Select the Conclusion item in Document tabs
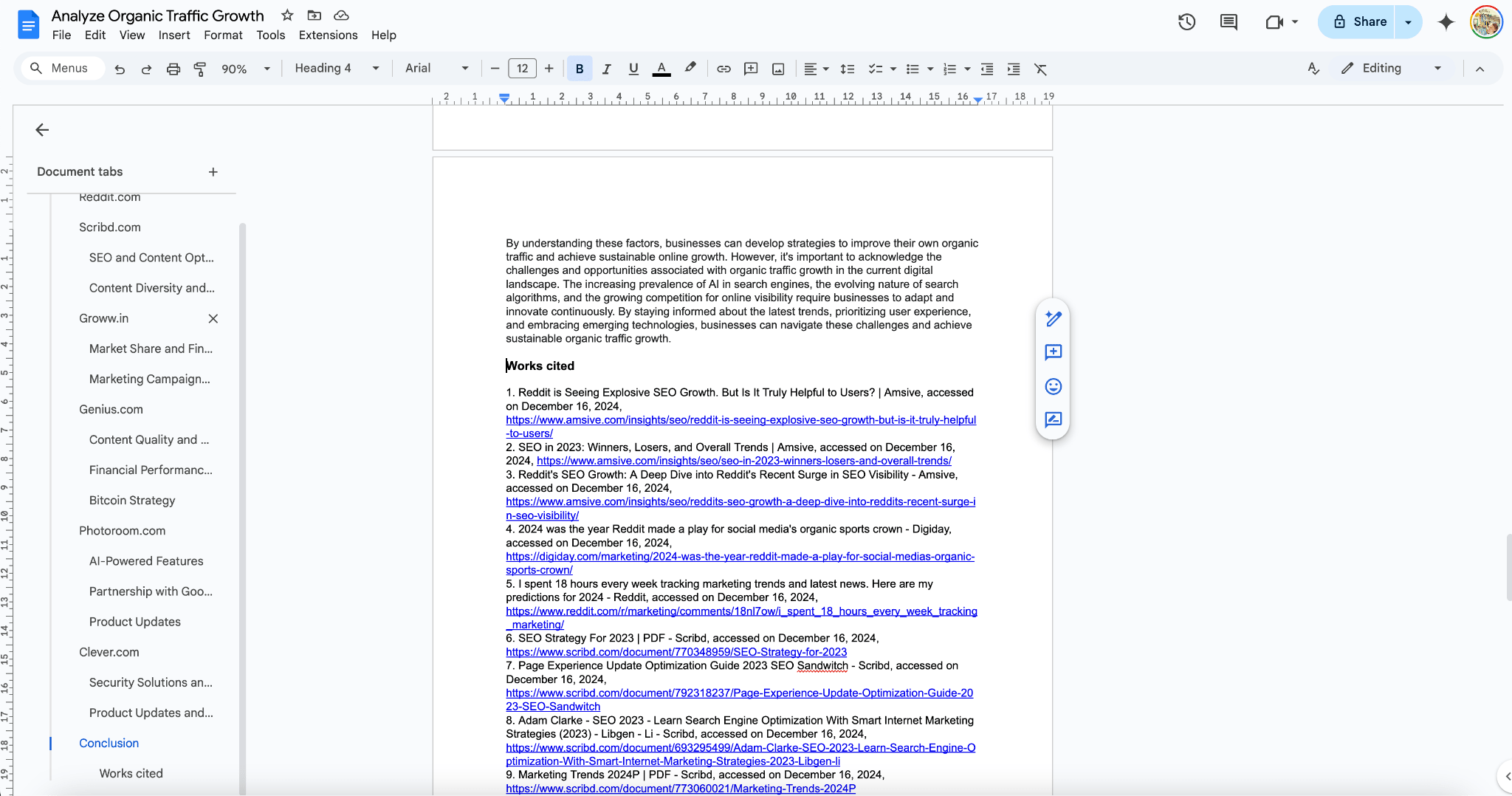 coord(109,743)
